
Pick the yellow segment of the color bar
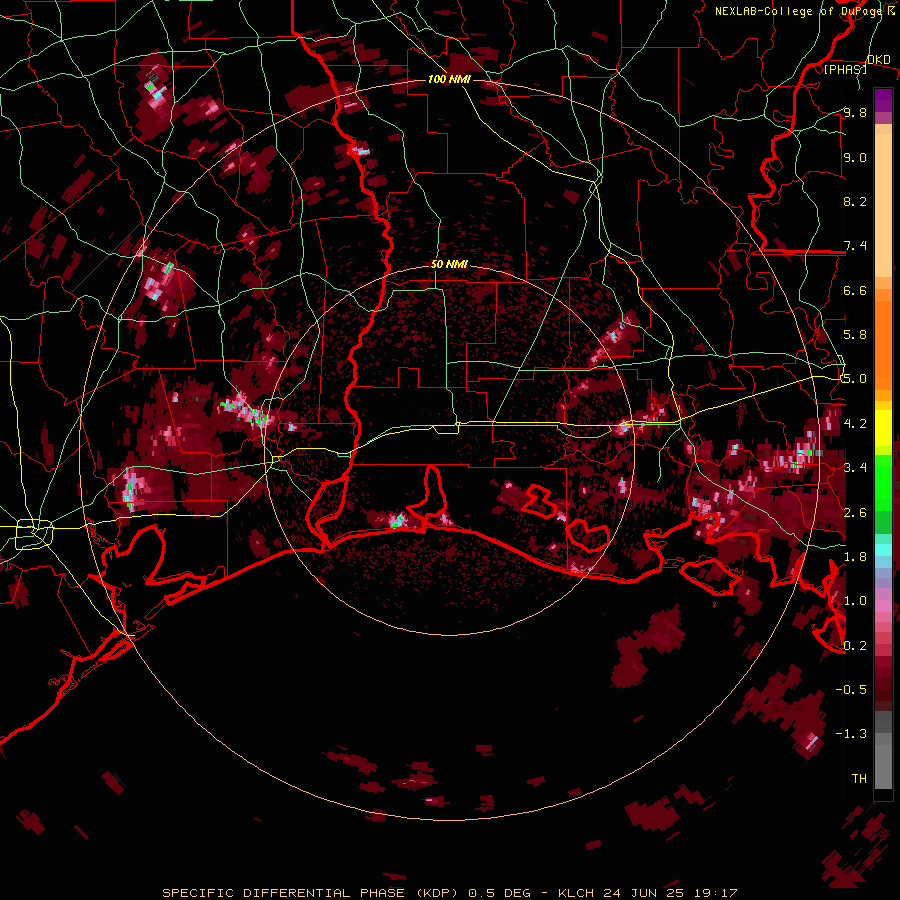point(883,428)
